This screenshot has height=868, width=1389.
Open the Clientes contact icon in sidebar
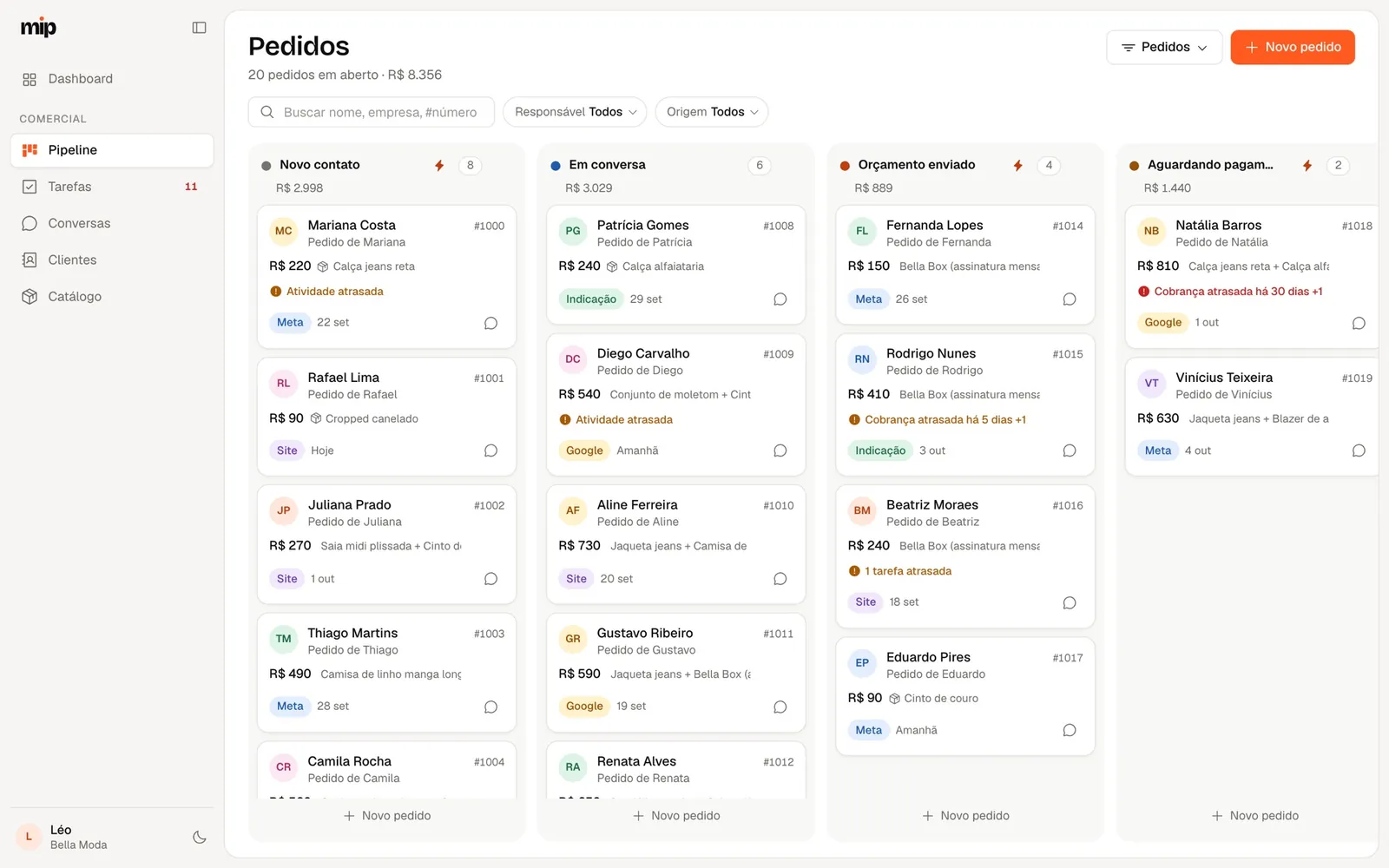[30, 260]
